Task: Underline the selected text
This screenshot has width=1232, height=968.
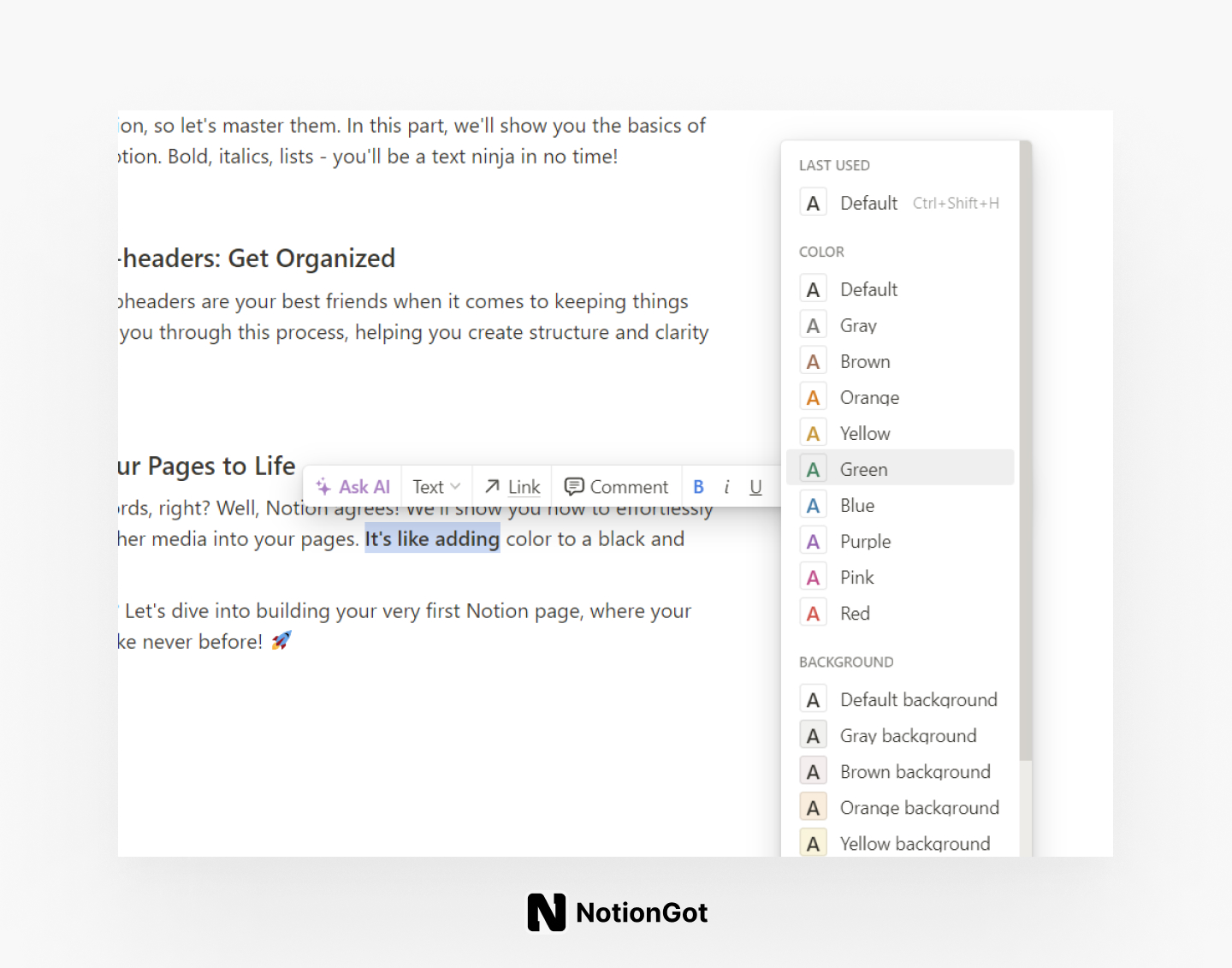Action: pyautogui.click(x=755, y=486)
